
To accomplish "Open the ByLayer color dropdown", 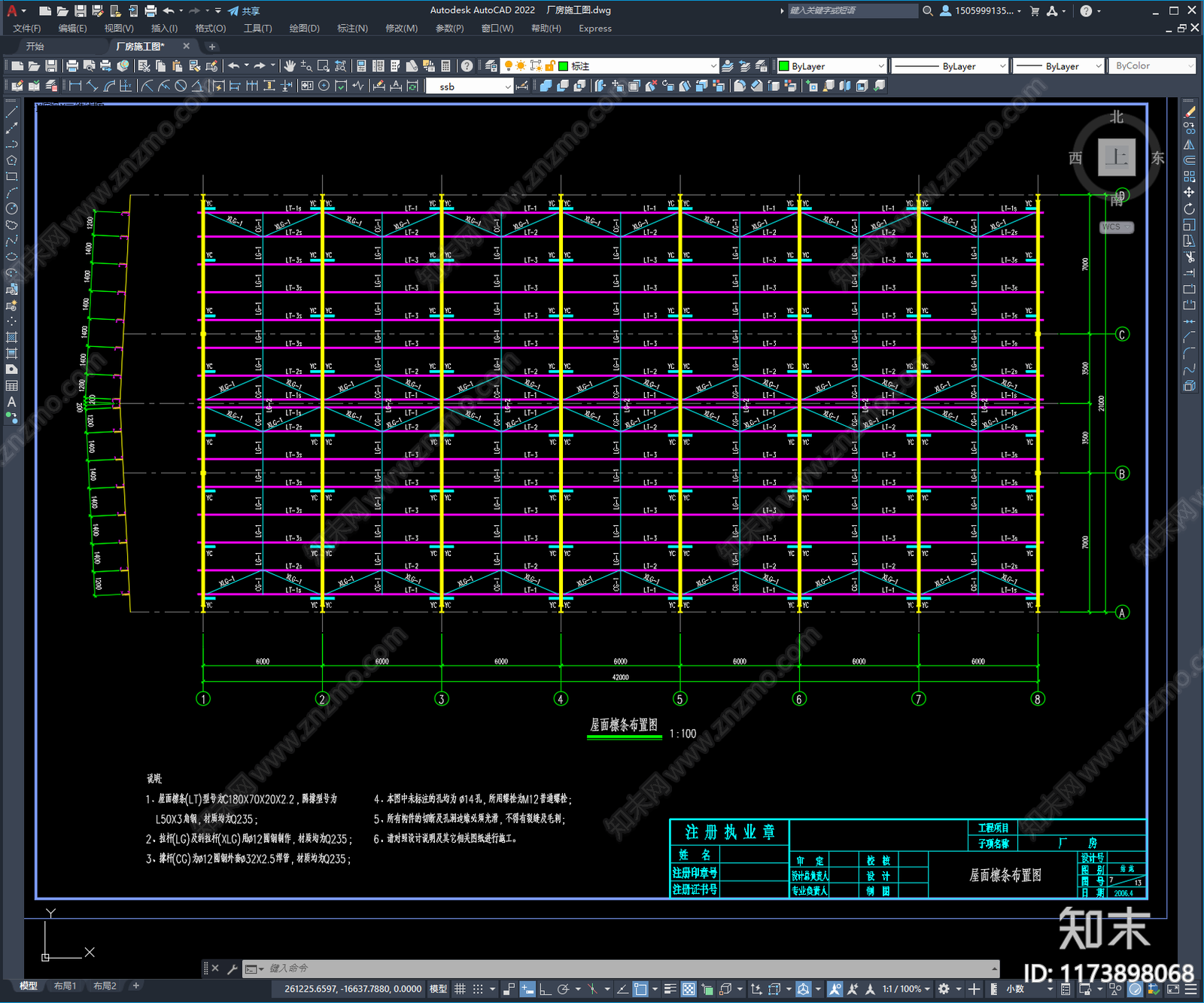I will click(x=832, y=66).
